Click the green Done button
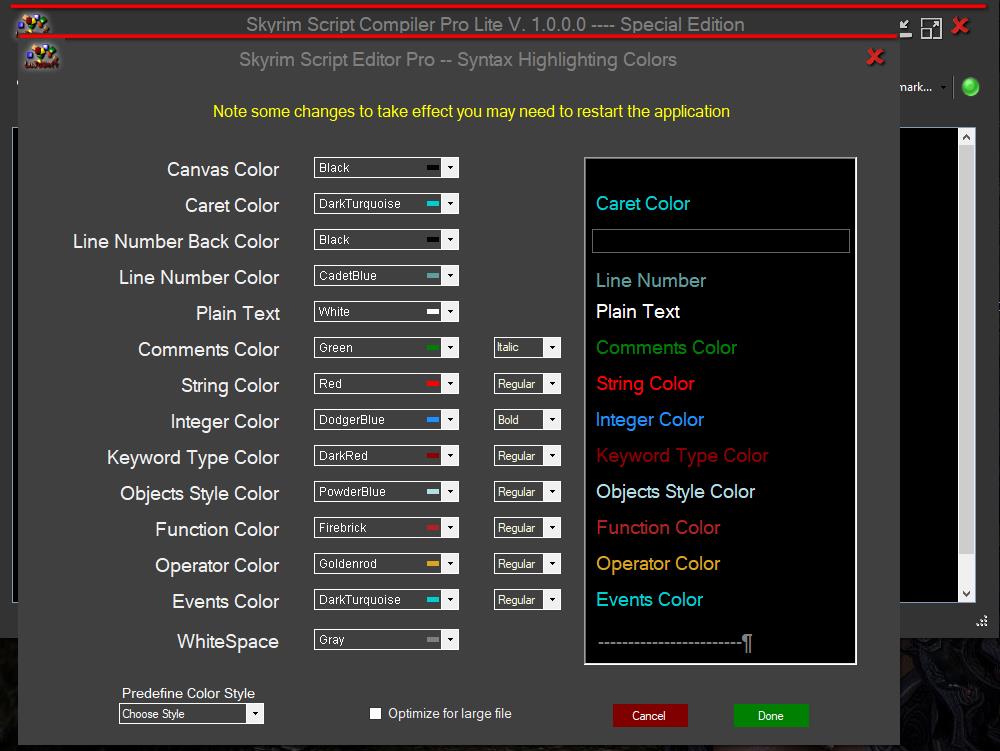The image size is (1000, 751). [x=770, y=715]
